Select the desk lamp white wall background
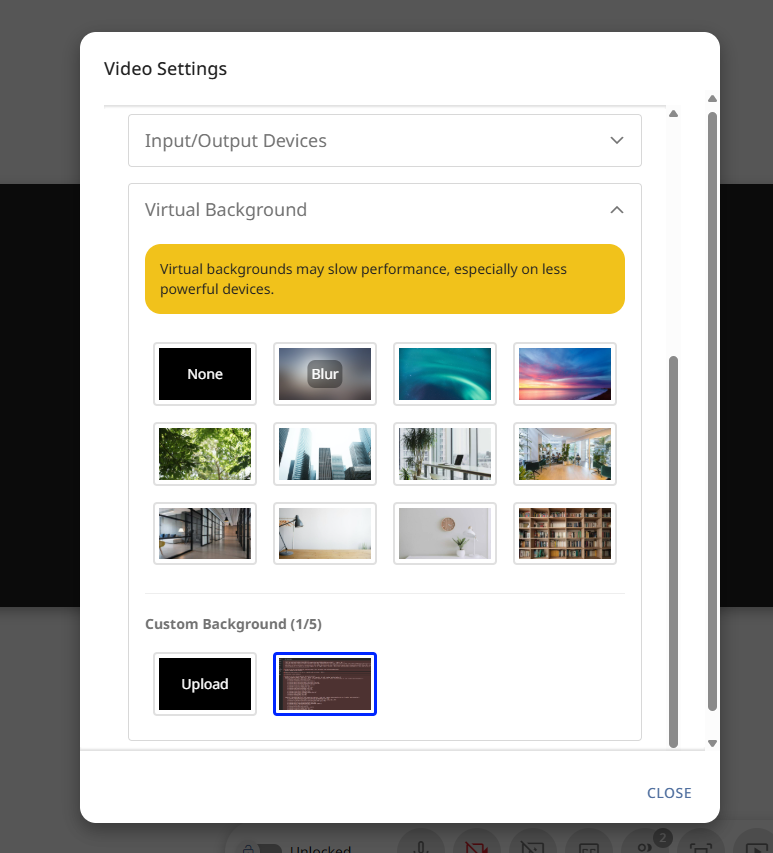Viewport: 773px width, 853px height. pyautogui.click(x=325, y=534)
